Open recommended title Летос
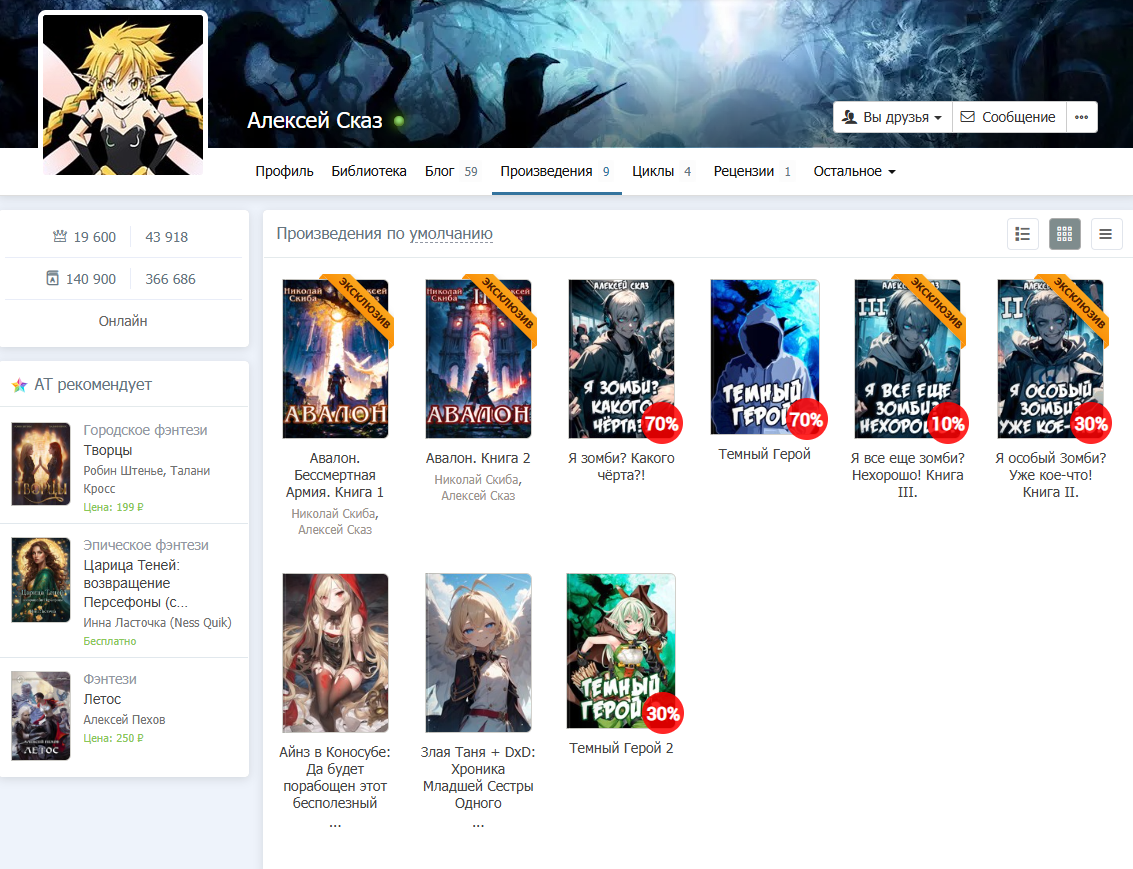Screen dimensions: 1133x869 [102, 699]
